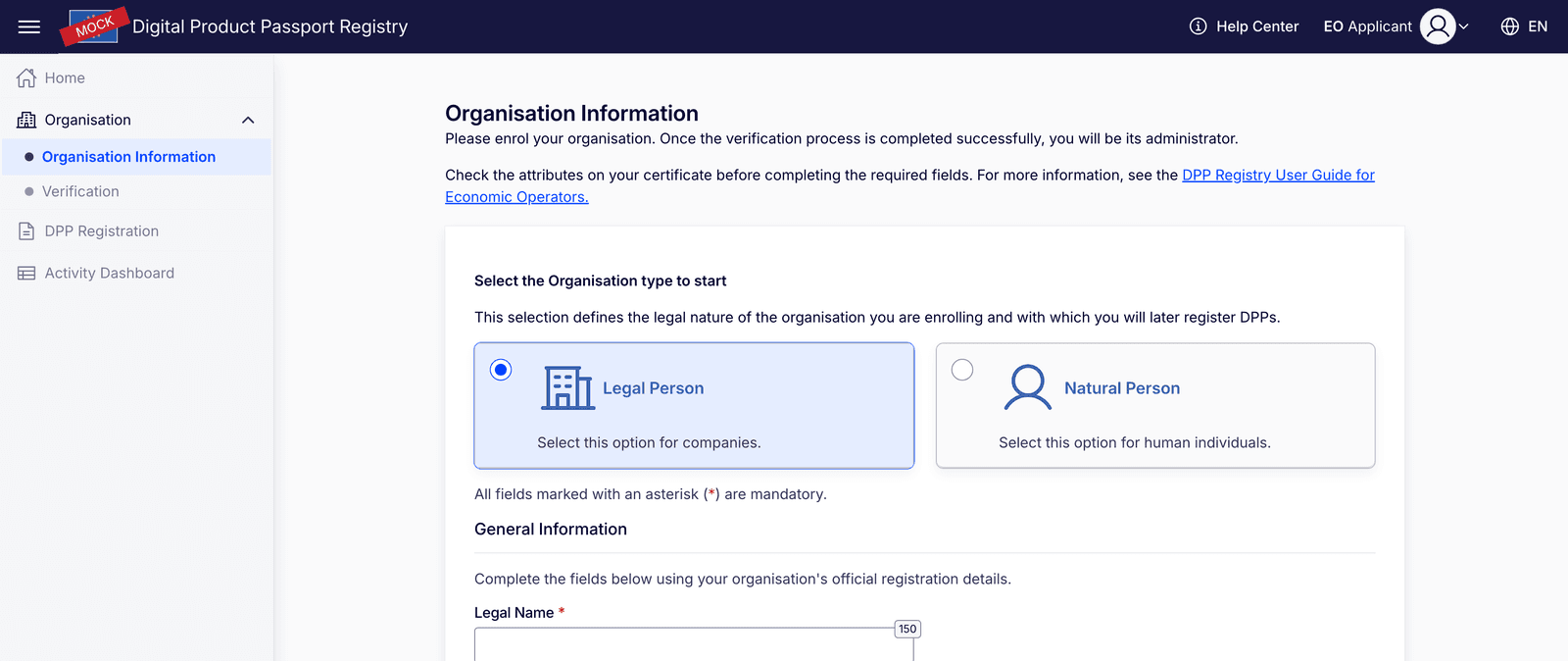The image size is (1568, 661).
Task: Click the Home house icon
Action: (x=26, y=77)
